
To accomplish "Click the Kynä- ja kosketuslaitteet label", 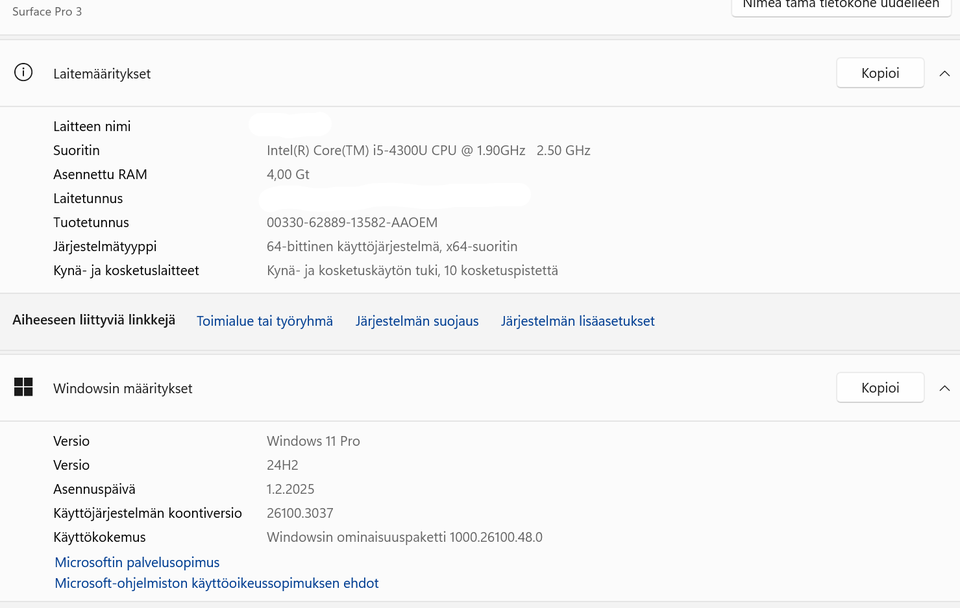I will click(x=126, y=271).
